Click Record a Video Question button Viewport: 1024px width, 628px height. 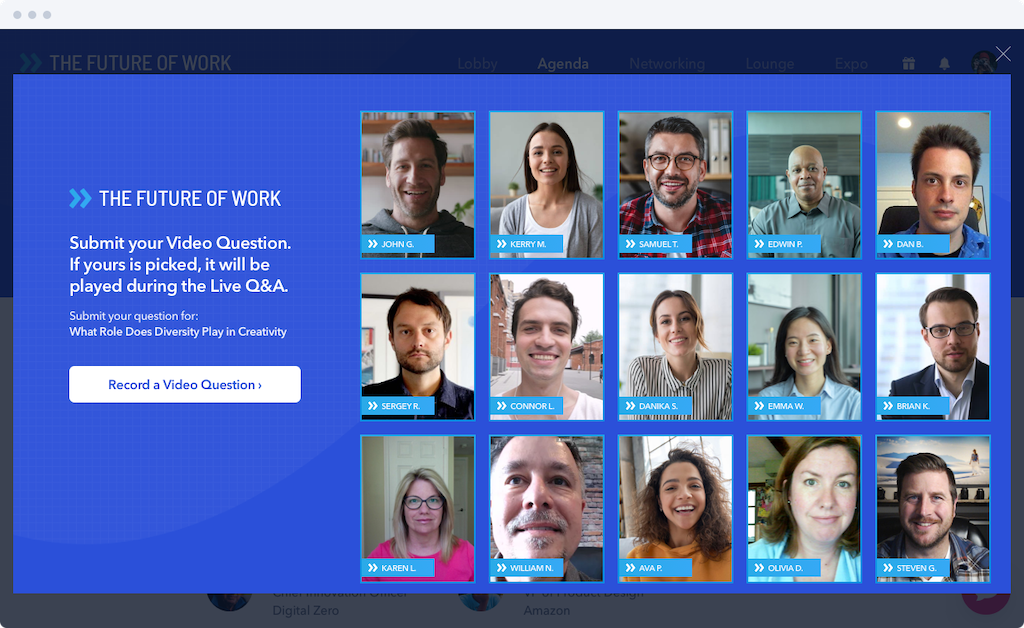[185, 385]
